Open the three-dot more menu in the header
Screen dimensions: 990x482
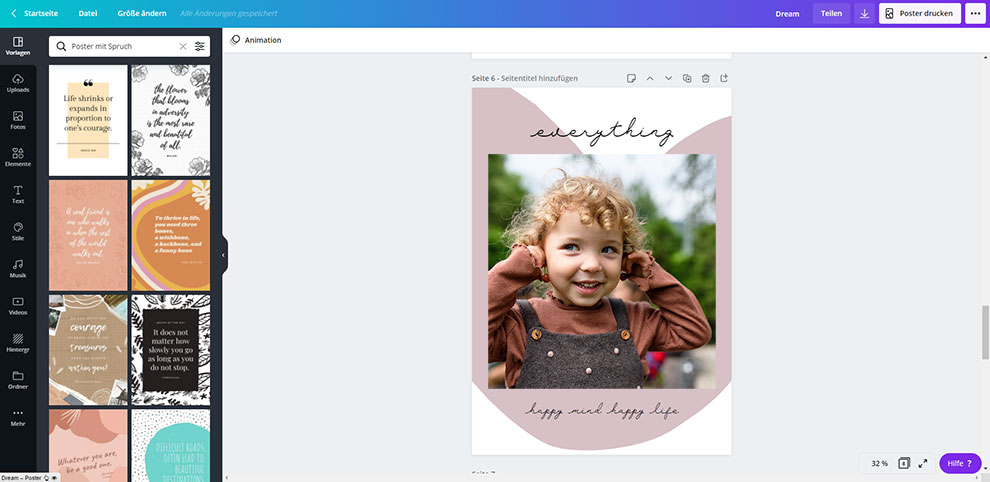975,13
